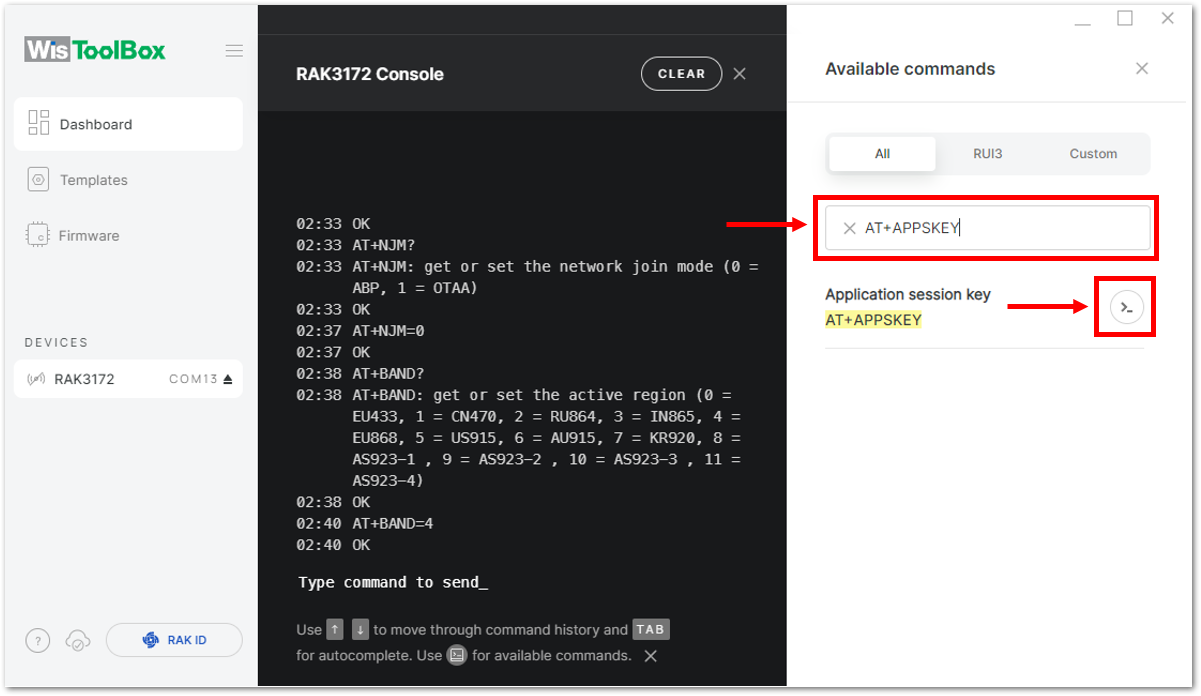Screen dimensions: 1201x696
Task: Click the down arrow key hint icon
Action: 360,630
